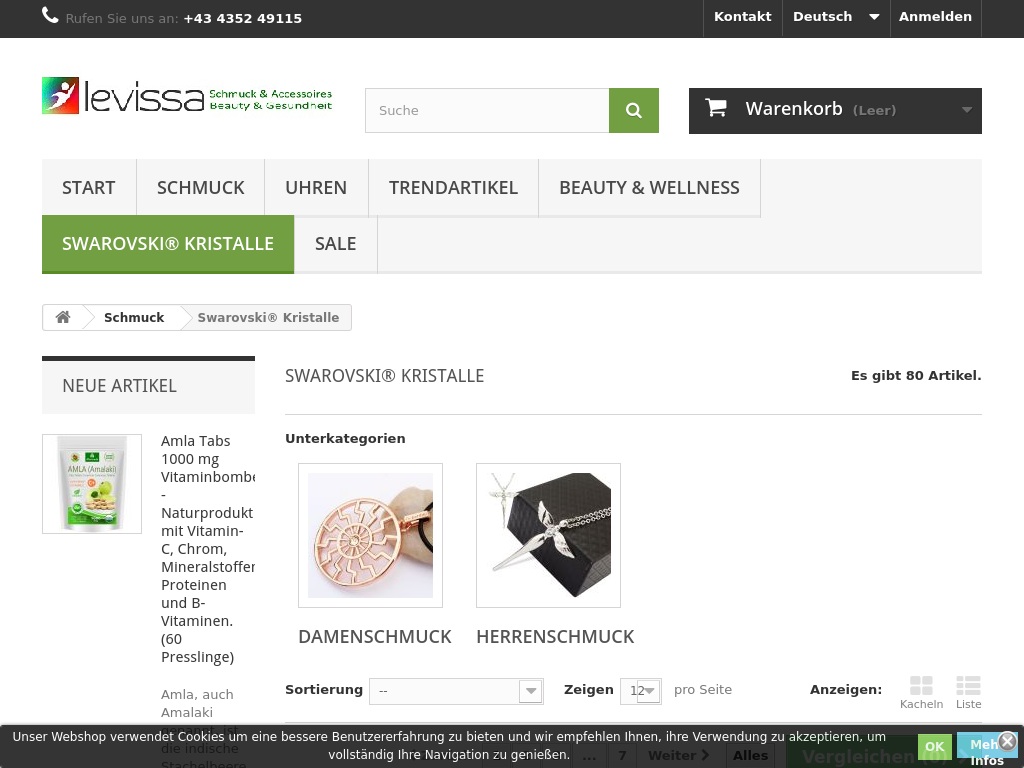Switch to Liste list view
This screenshot has width=1024, height=768.
968,691
